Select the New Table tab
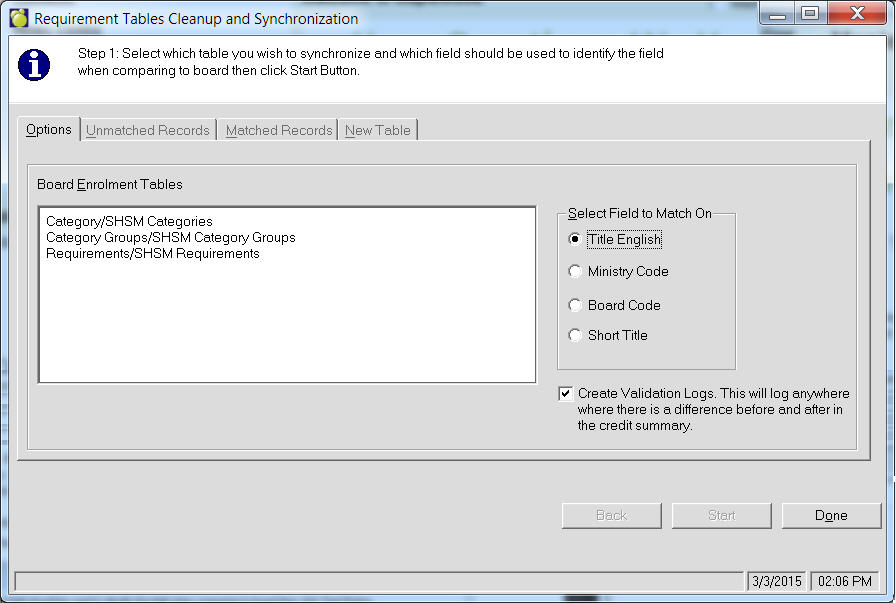This screenshot has width=896, height=603. tap(377, 131)
